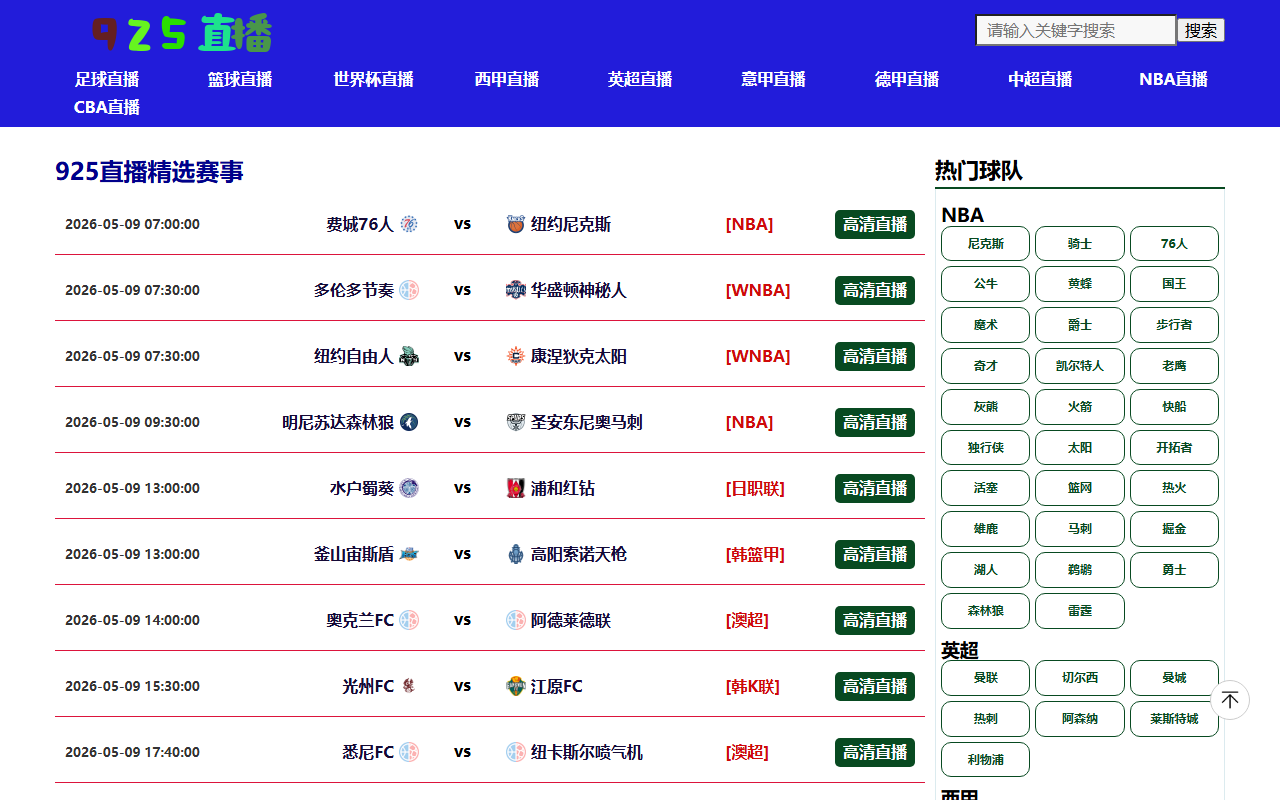This screenshot has height=800, width=1280.
Task: Open 高清直播 for 光州FC vs 江原FC
Action: (x=875, y=686)
